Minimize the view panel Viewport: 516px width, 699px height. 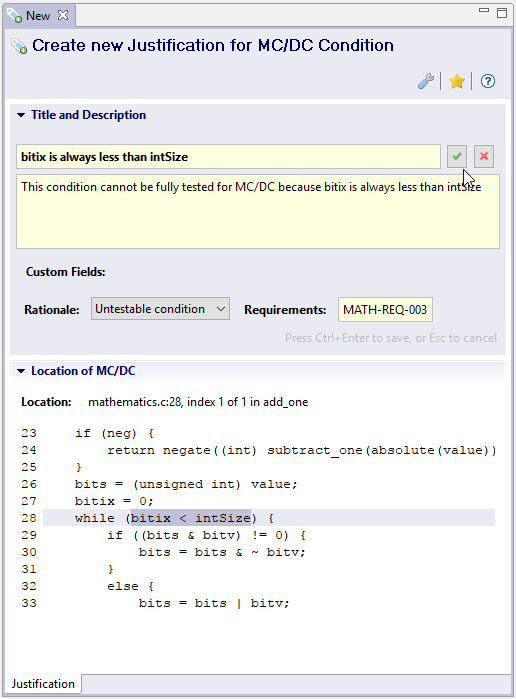click(484, 11)
